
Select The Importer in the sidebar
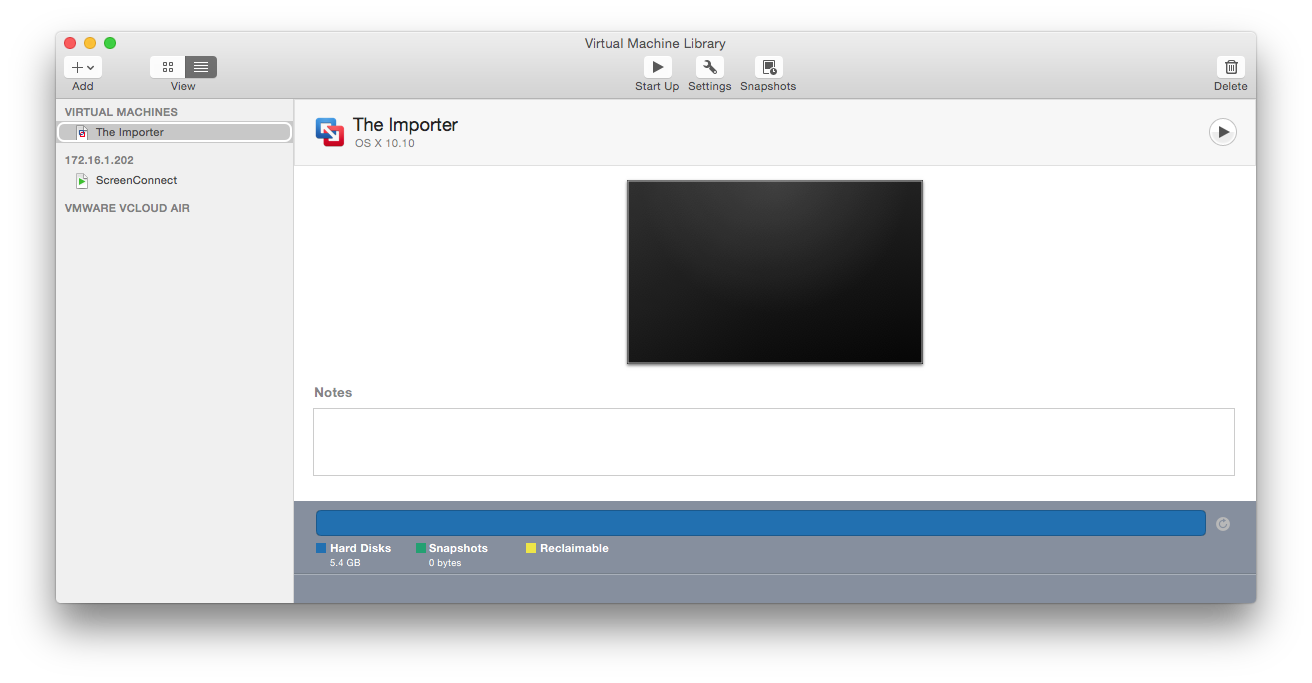pyautogui.click(x=174, y=132)
